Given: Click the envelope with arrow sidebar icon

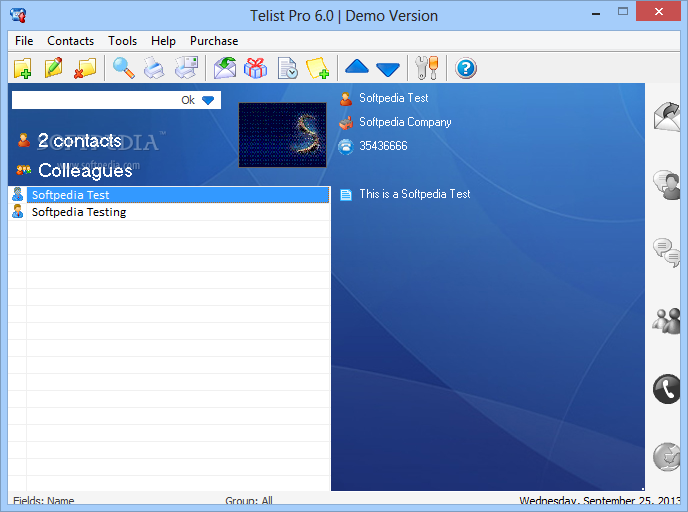Looking at the screenshot, I should pos(667,117).
